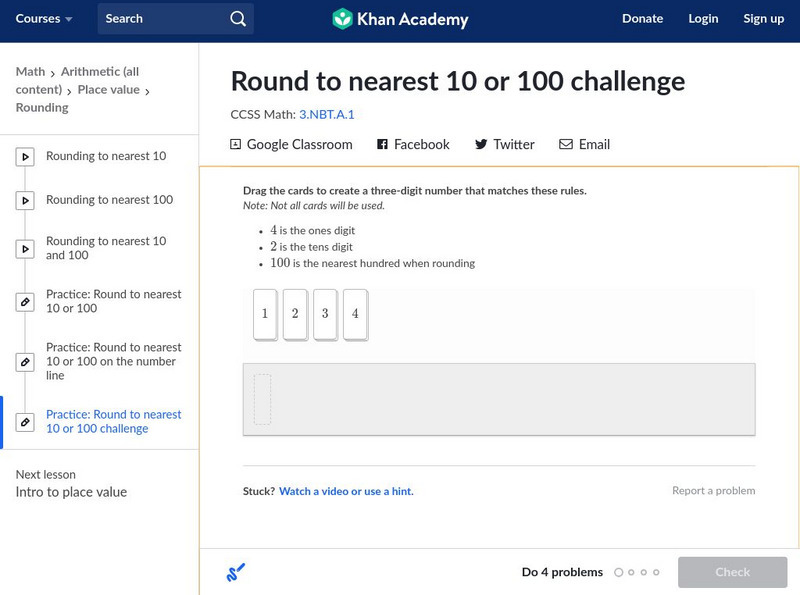
Task: Open the Sign up page
Action: [x=763, y=19]
